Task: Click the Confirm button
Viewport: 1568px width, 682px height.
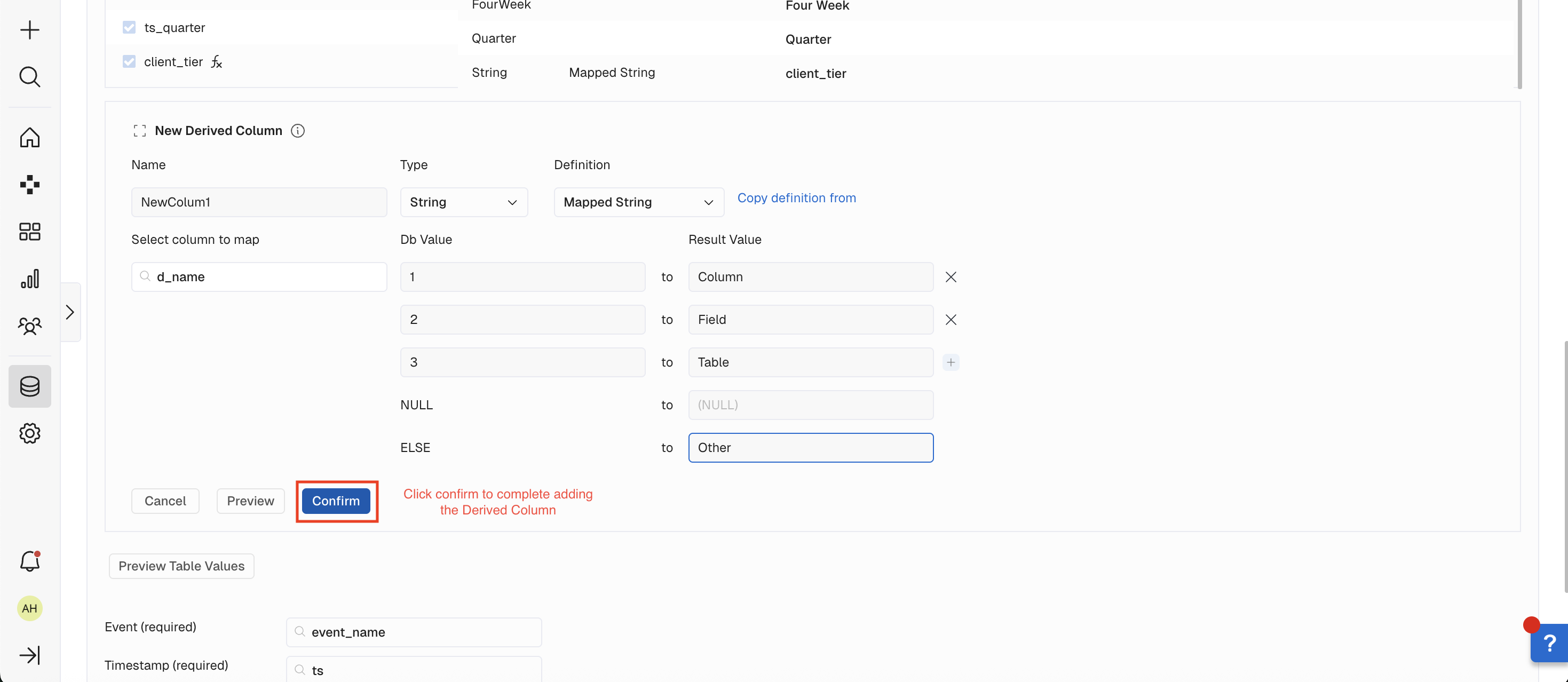Action: pyautogui.click(x=335, y=501)
